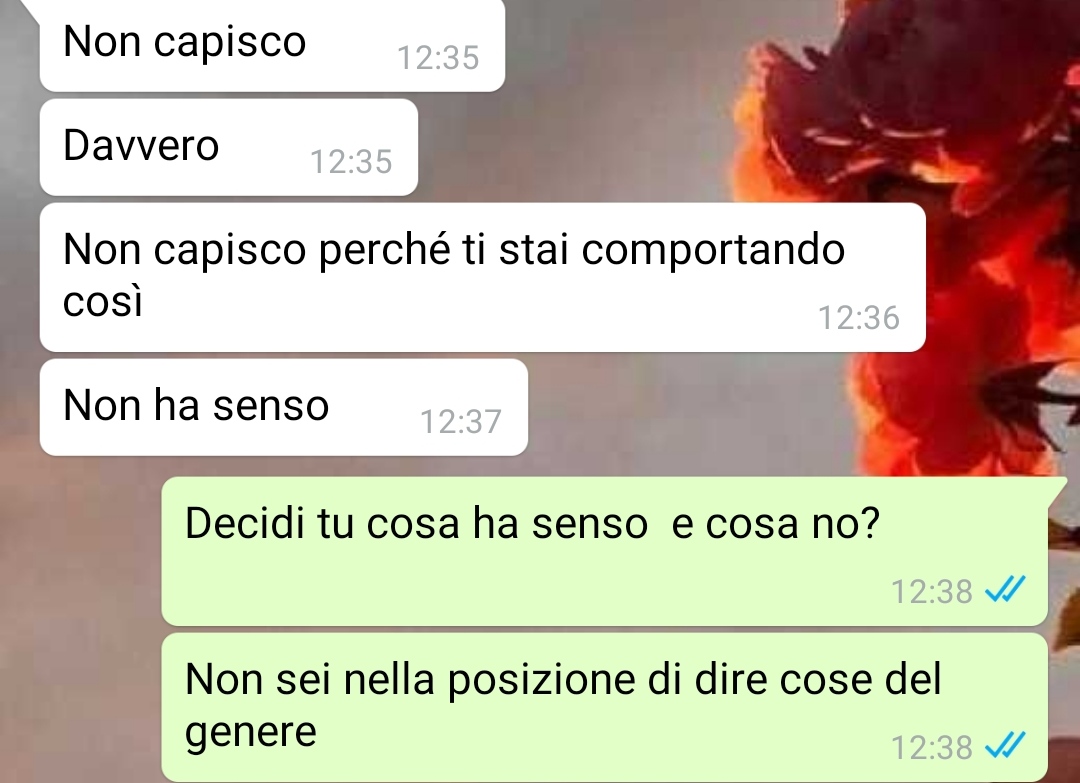Image resolution: width=1080 pixels, height=783 pixels.
Task: Tap the word 'così' in the received message
Action: coord(103,302)
